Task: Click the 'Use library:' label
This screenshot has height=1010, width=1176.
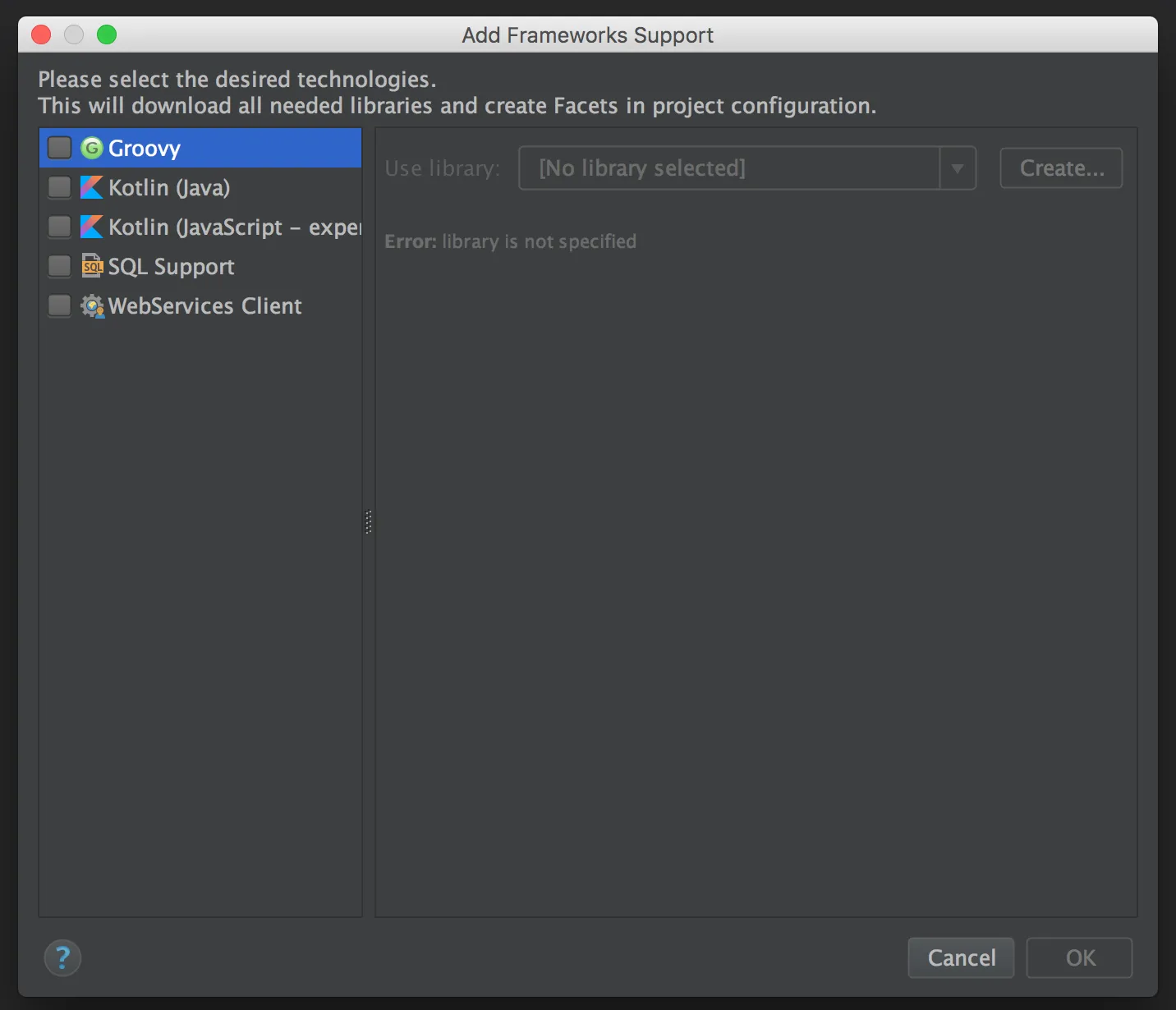Action: pos(443,168)
